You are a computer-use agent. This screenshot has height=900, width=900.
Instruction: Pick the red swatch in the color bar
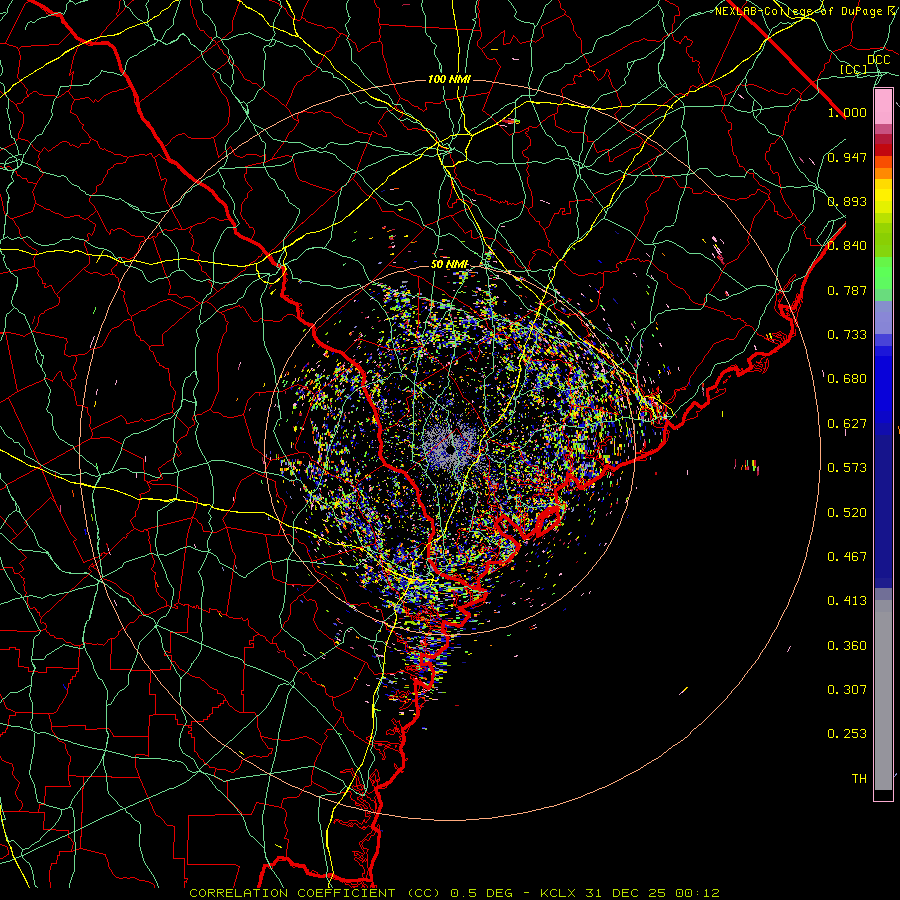pyautogui.click(x=883, y=150)
